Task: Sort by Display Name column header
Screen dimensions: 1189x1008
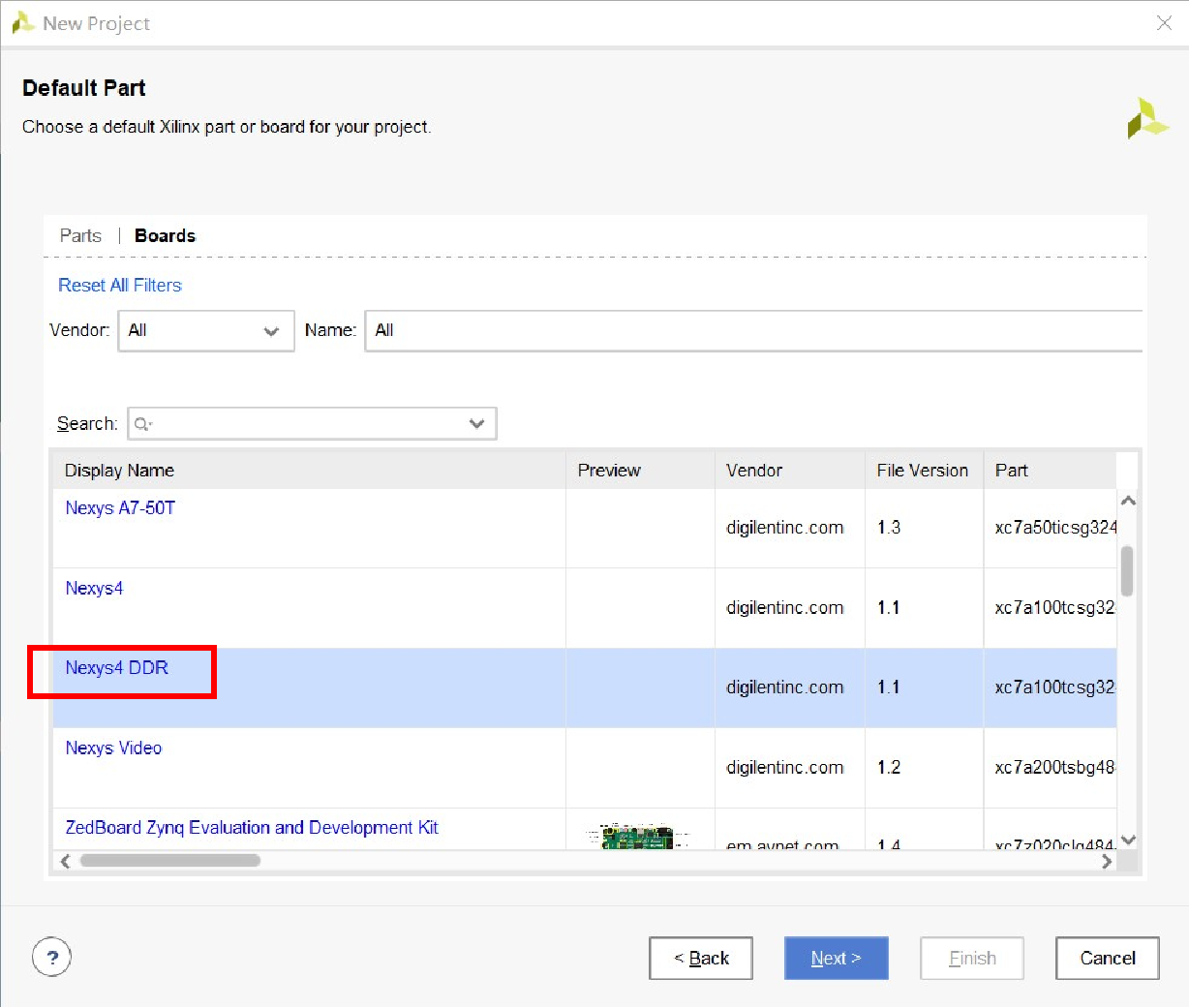Action: coord(309,471)
